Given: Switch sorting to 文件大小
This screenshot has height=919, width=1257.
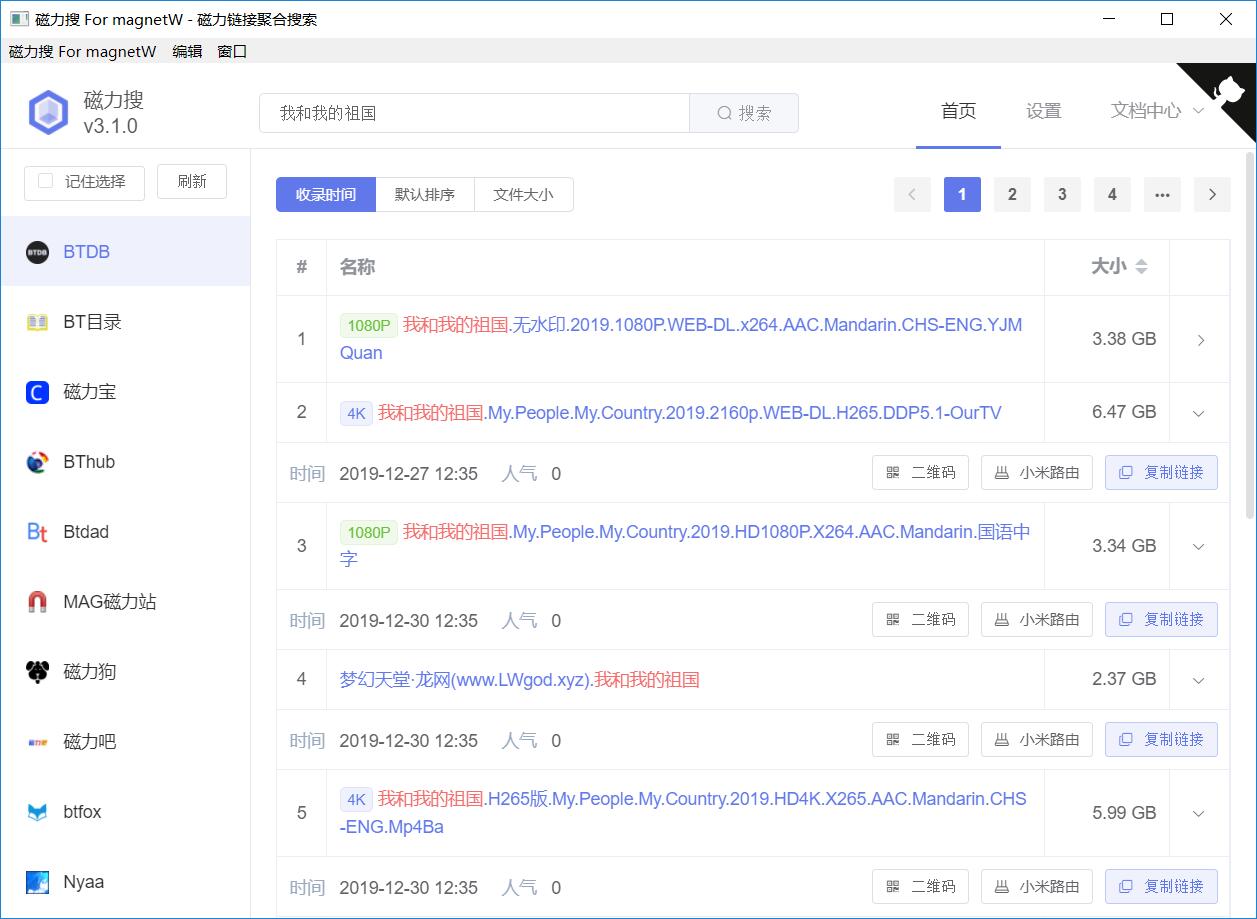Looking at the screenshot, I should (x=523, y=194).
